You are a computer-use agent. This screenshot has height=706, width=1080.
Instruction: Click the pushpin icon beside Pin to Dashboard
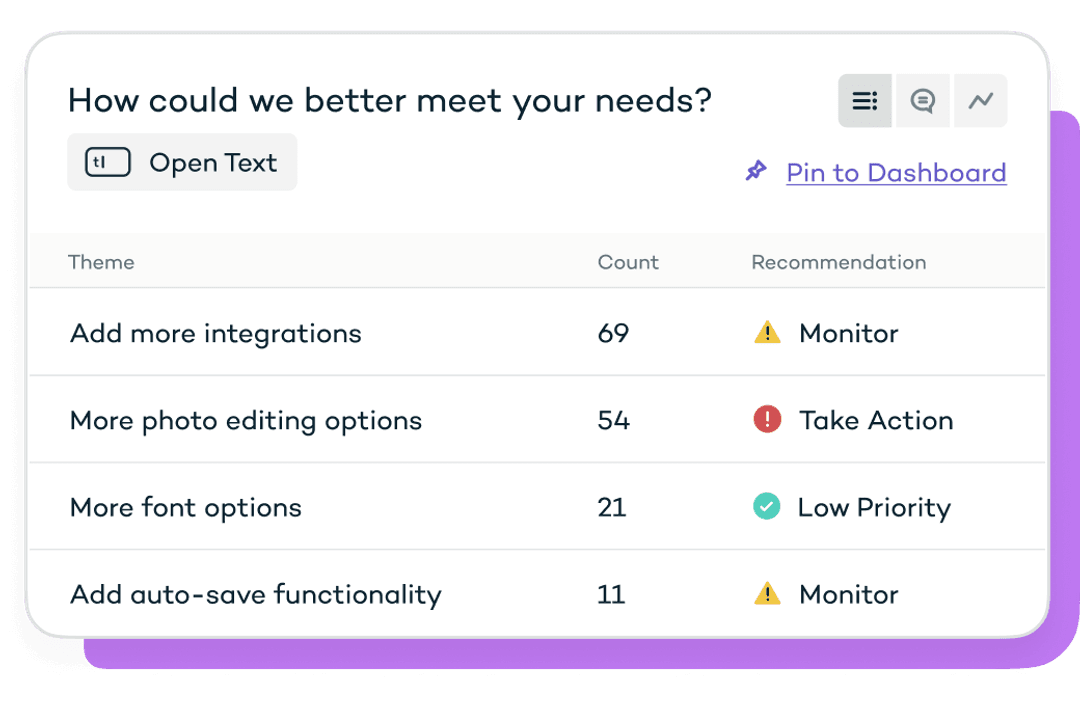click(x=756, y=171)
